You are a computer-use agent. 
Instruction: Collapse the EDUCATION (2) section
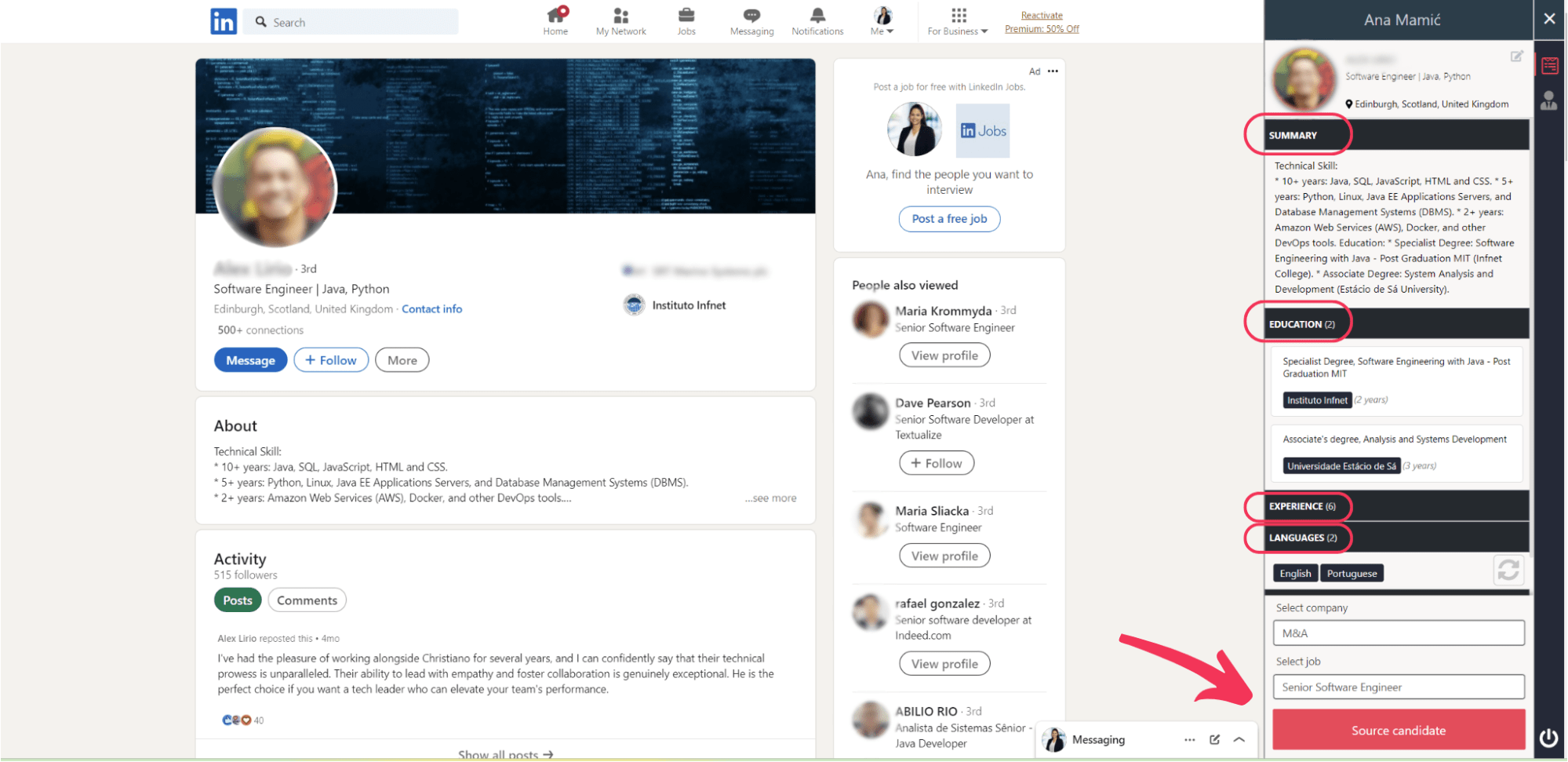pyautogui.click(x=1301, y=324)
